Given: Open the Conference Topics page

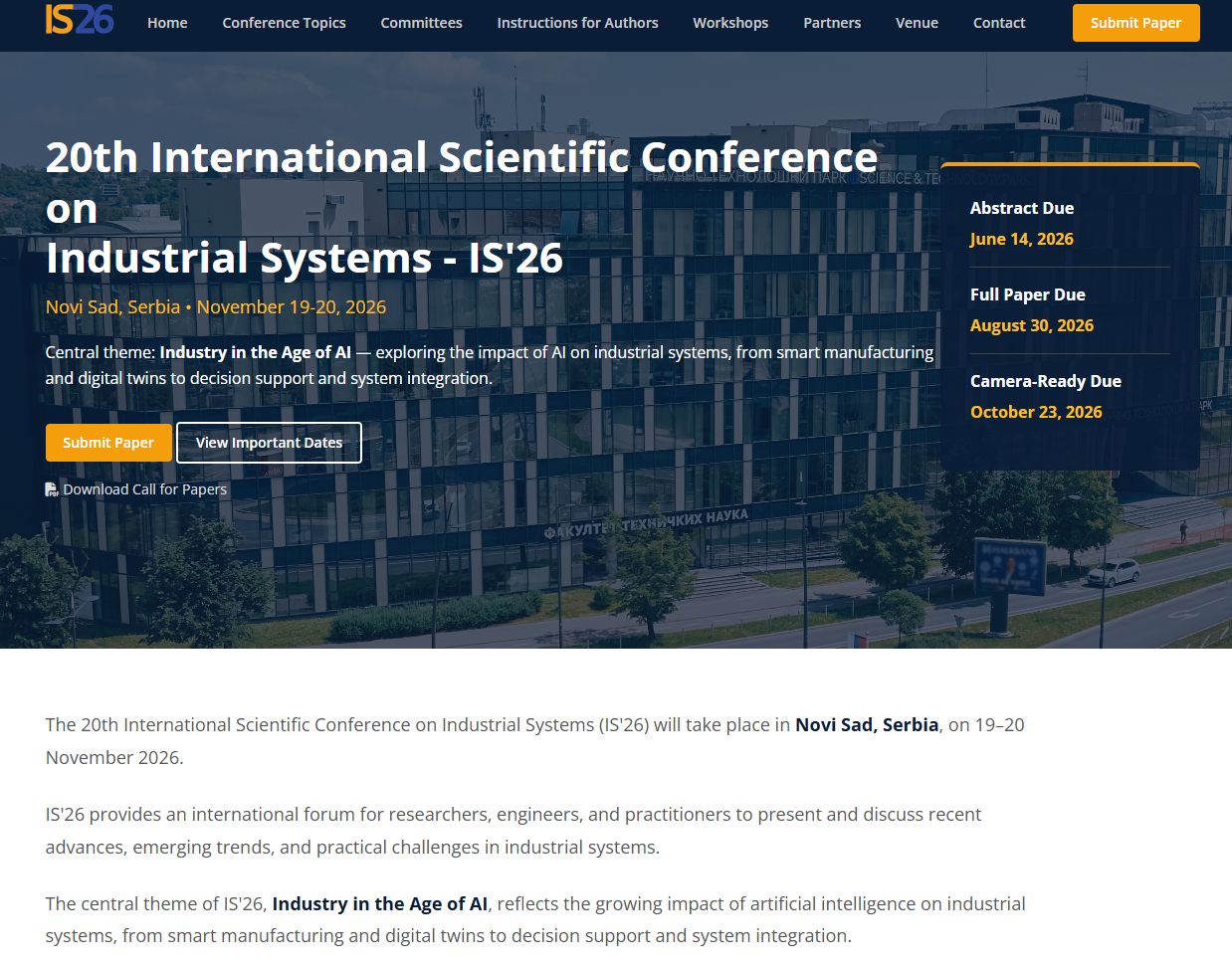Looking at the screenshot, I should pos(284,22).
